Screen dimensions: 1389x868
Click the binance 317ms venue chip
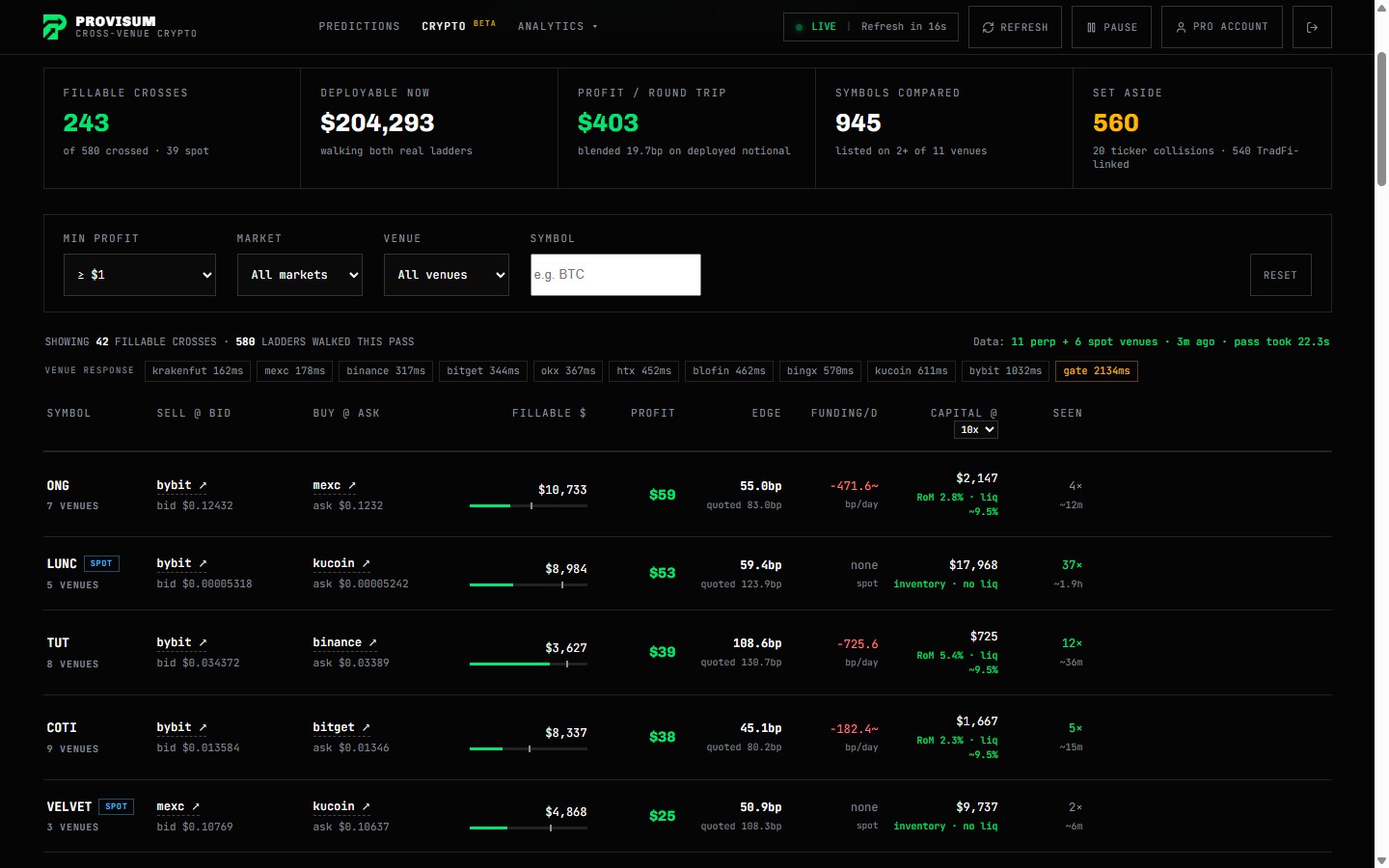[386, 371]
